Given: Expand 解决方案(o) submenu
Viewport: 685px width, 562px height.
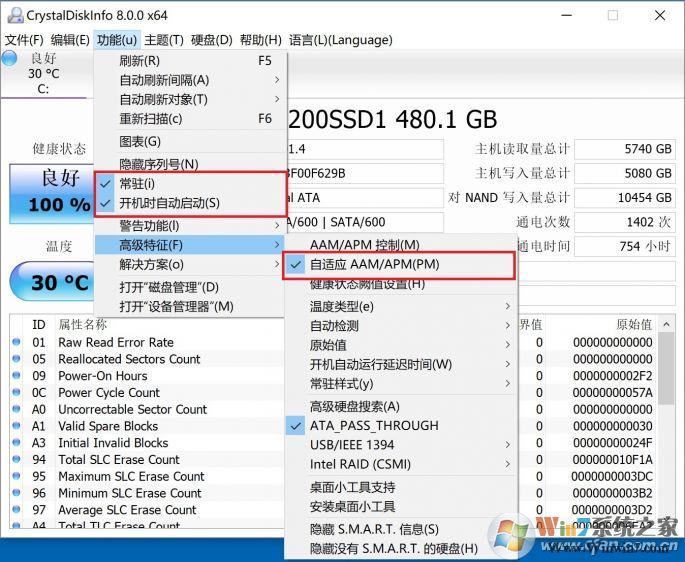Looking at the screenshot, I should click(x=190, y=264).
